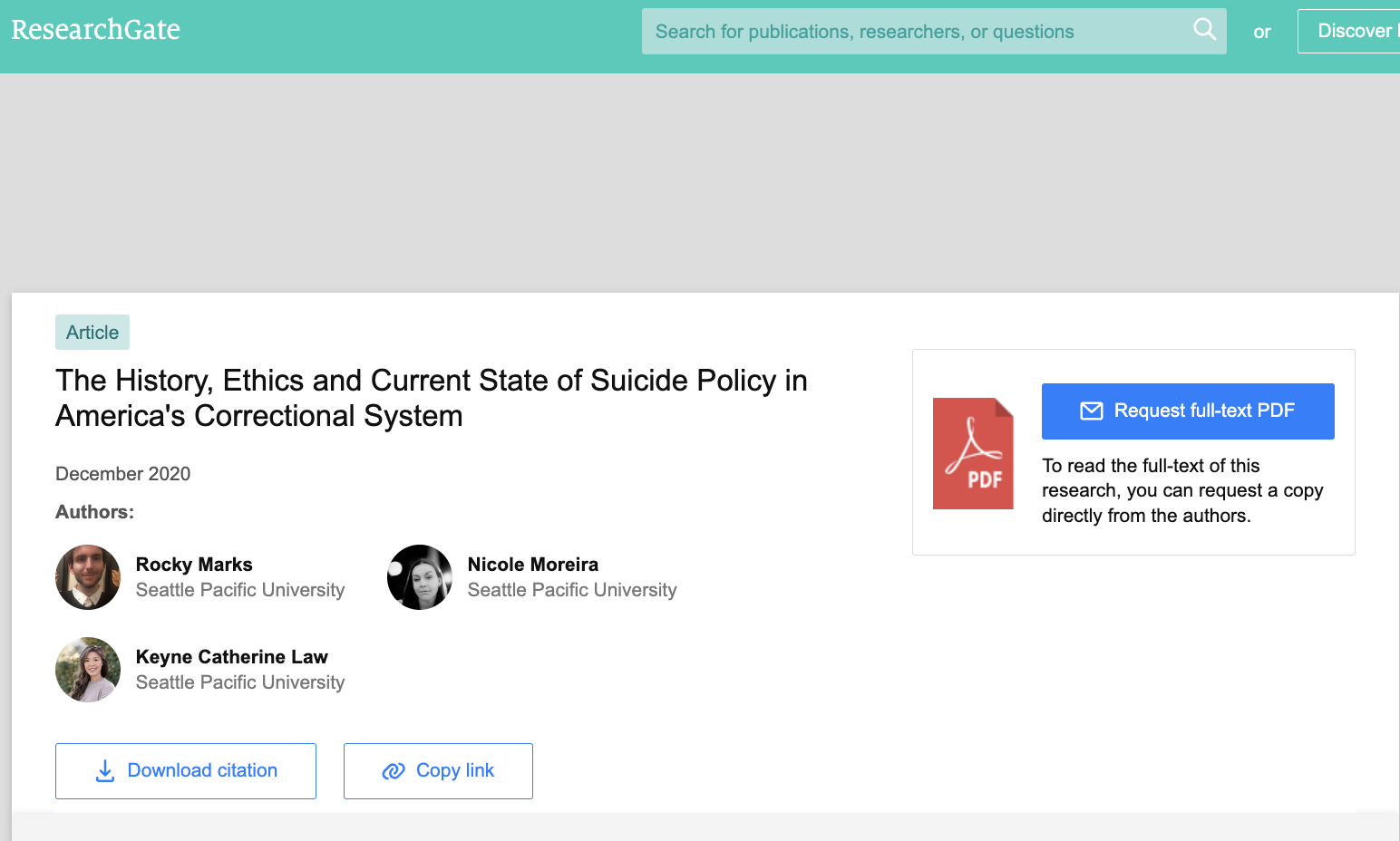
Task: Click the magnifying glass search icon
Action: 1204,29
